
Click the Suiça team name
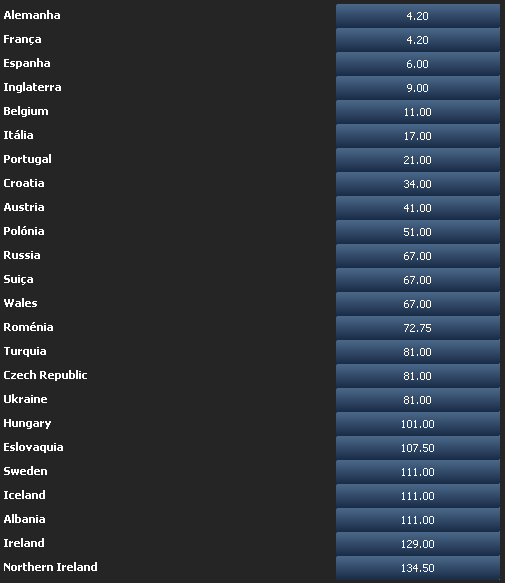pos(18,279)
